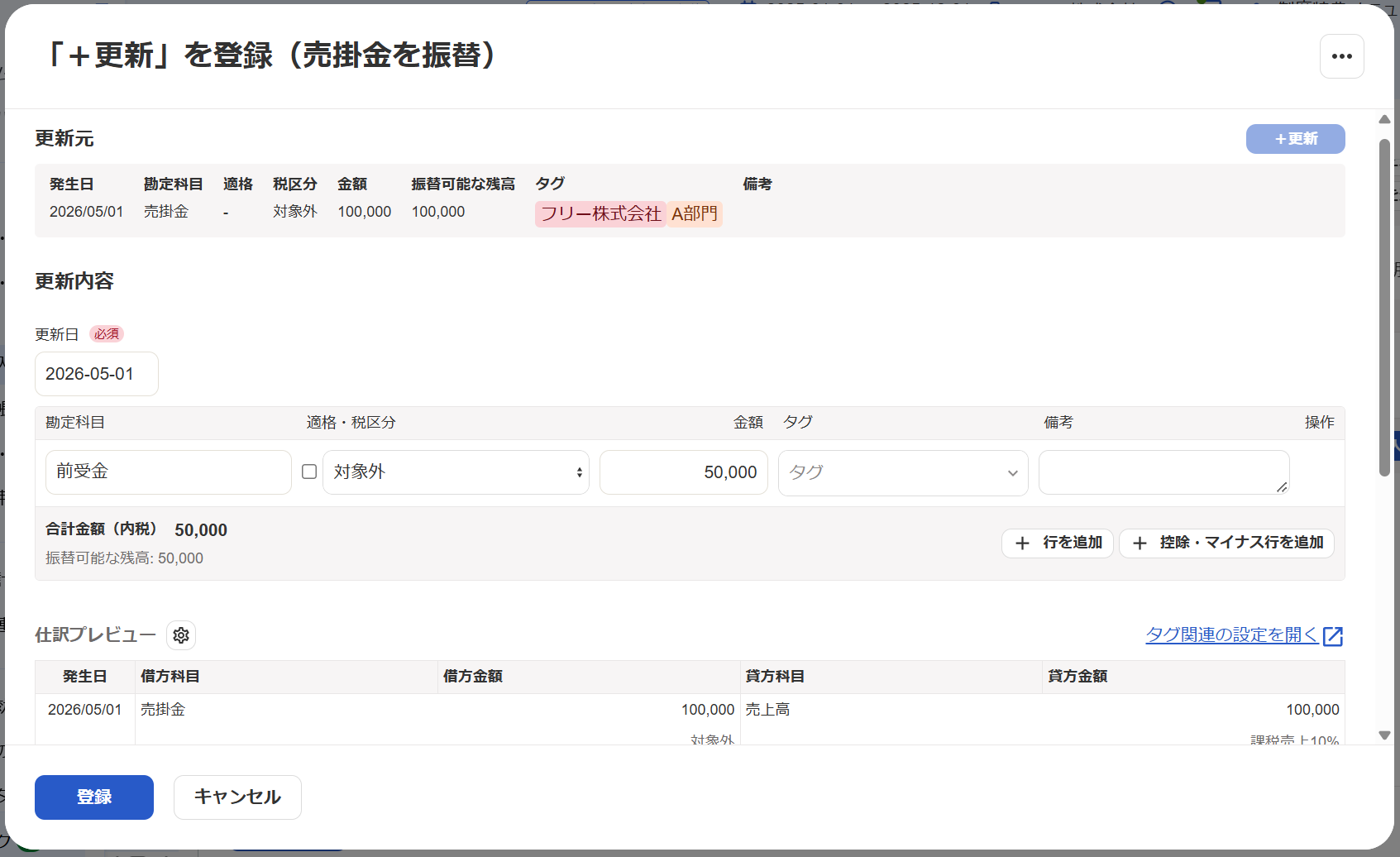The width and height of the screenshot is (1400, 857).
Task: Click 売掛金 in the journal preview 借方科目
Action: pos(163,710)
